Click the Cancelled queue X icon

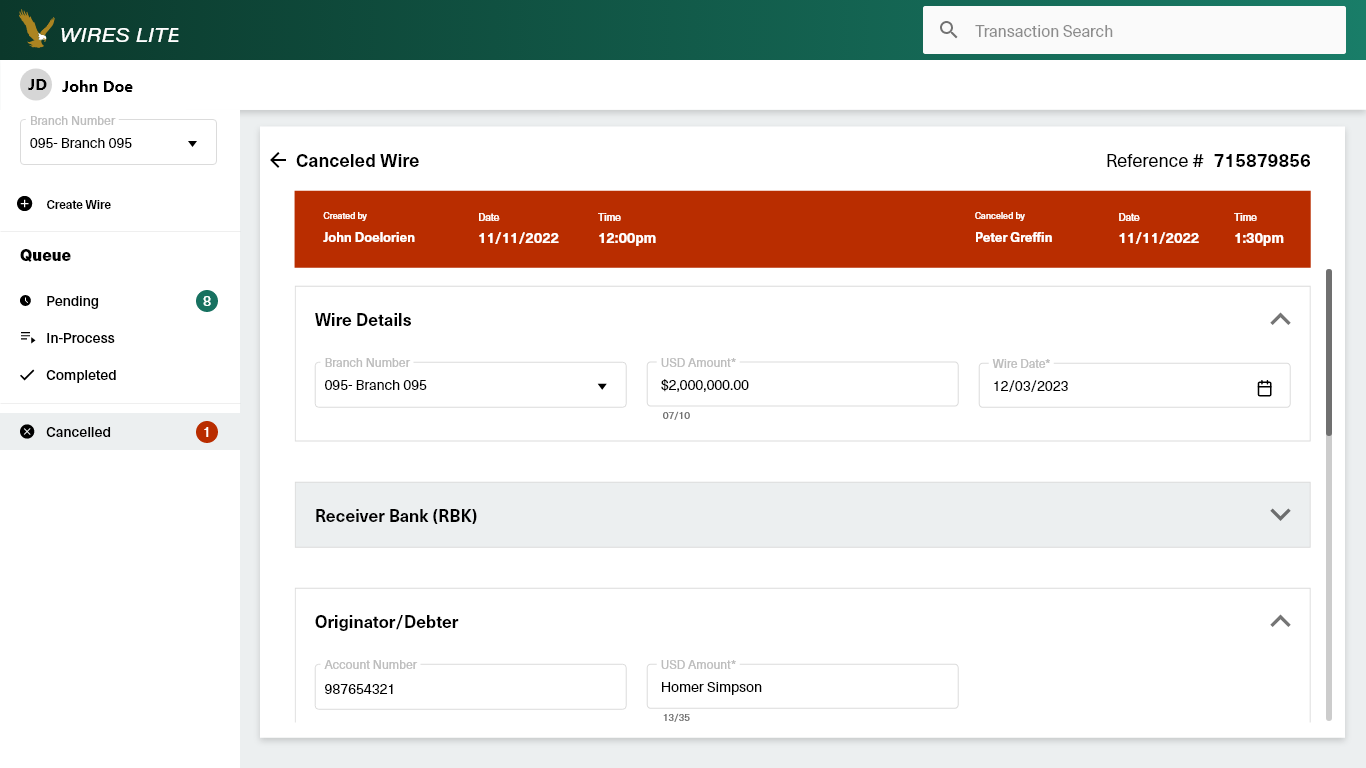click(x=27, y=432)
